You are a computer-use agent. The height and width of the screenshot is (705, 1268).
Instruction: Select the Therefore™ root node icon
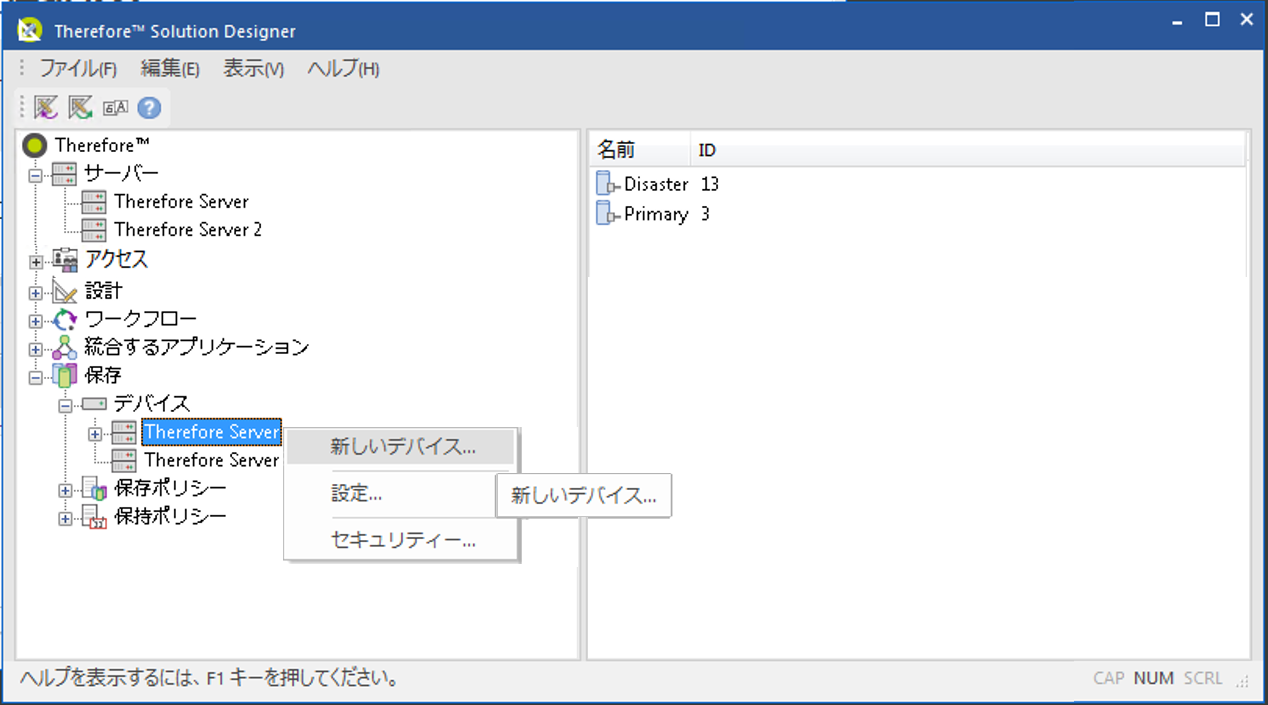(35, 146)
